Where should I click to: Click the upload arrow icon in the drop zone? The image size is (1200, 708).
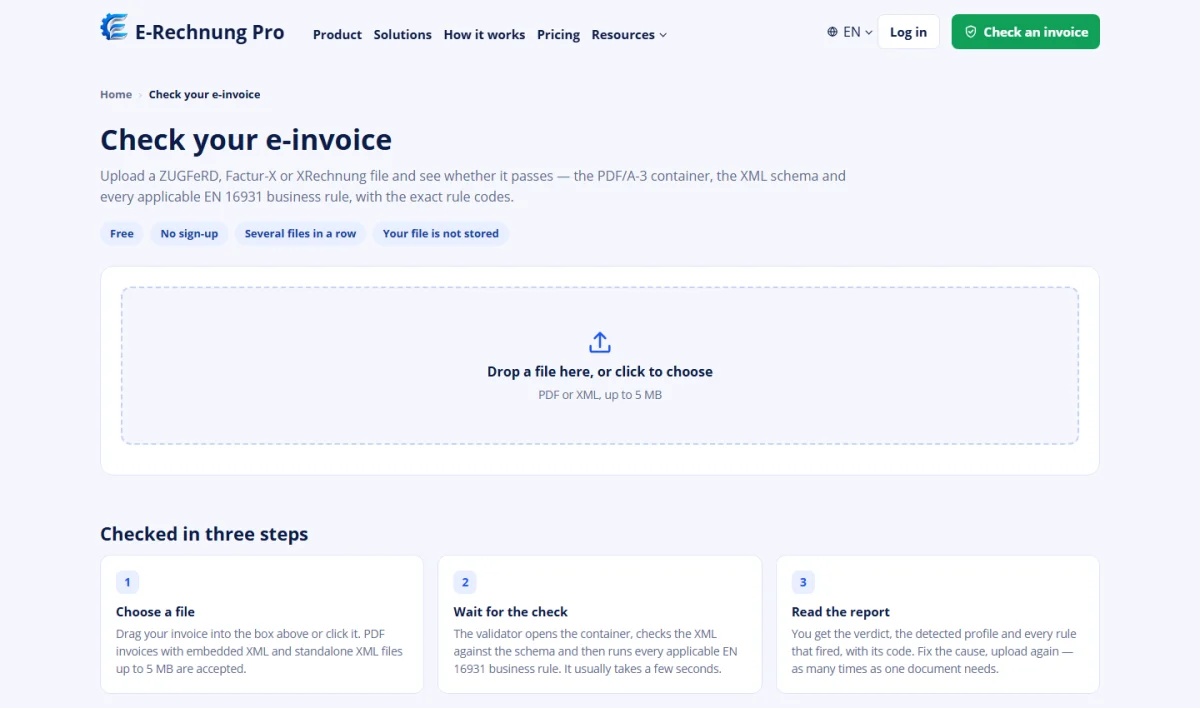pos(600,343)
